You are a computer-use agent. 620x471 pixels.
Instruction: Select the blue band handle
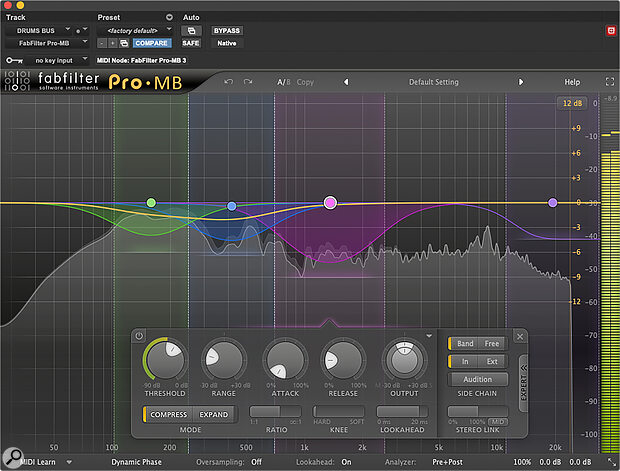point(232,206)
